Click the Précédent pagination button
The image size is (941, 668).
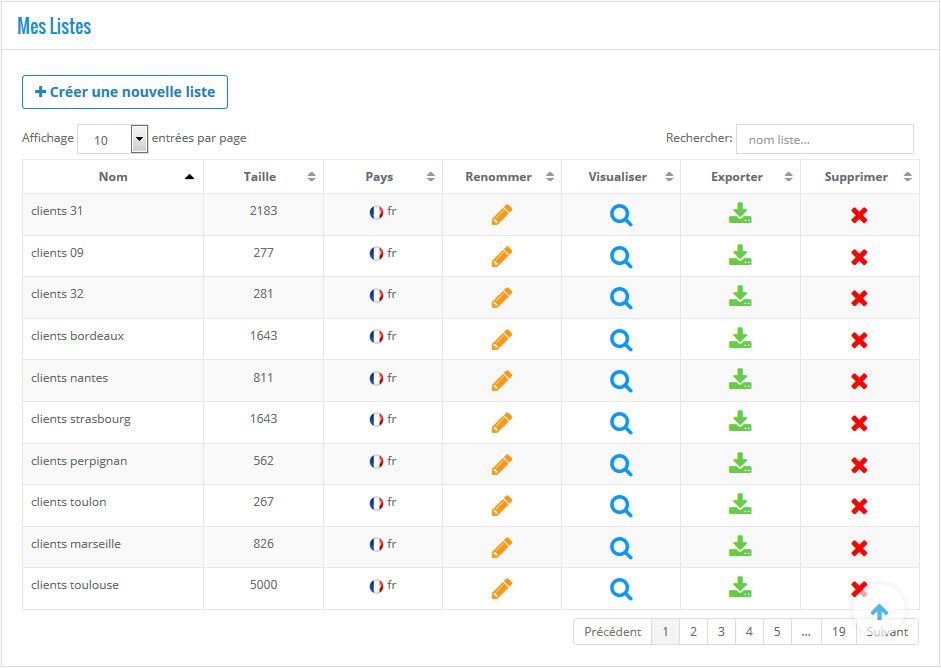613,631
